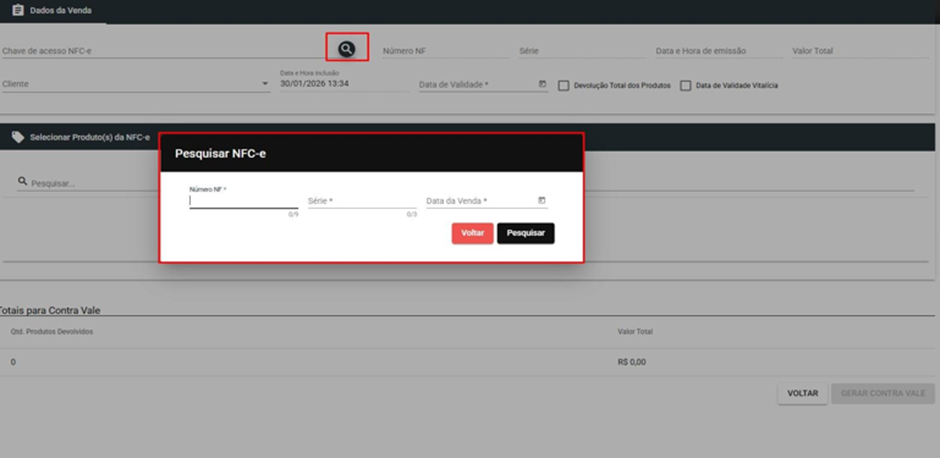The image size is (940, 458).
Task: Click the 0 returned products quantity value
Action: tap(13, 362)
